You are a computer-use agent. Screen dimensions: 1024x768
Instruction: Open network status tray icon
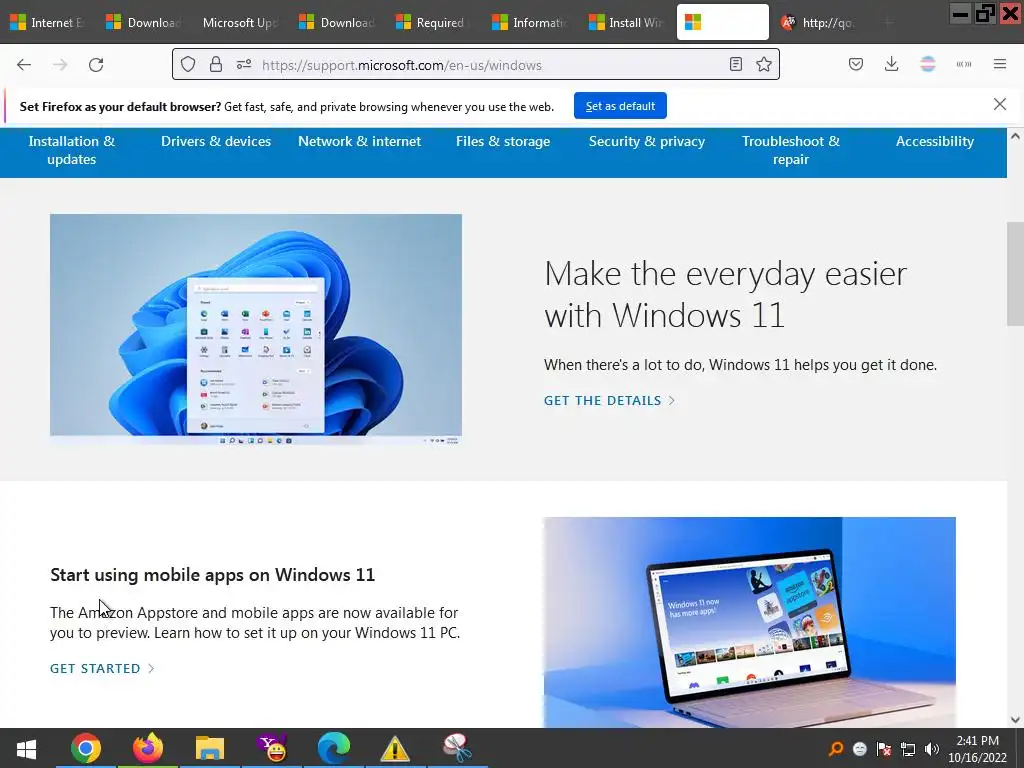[908, 749]
